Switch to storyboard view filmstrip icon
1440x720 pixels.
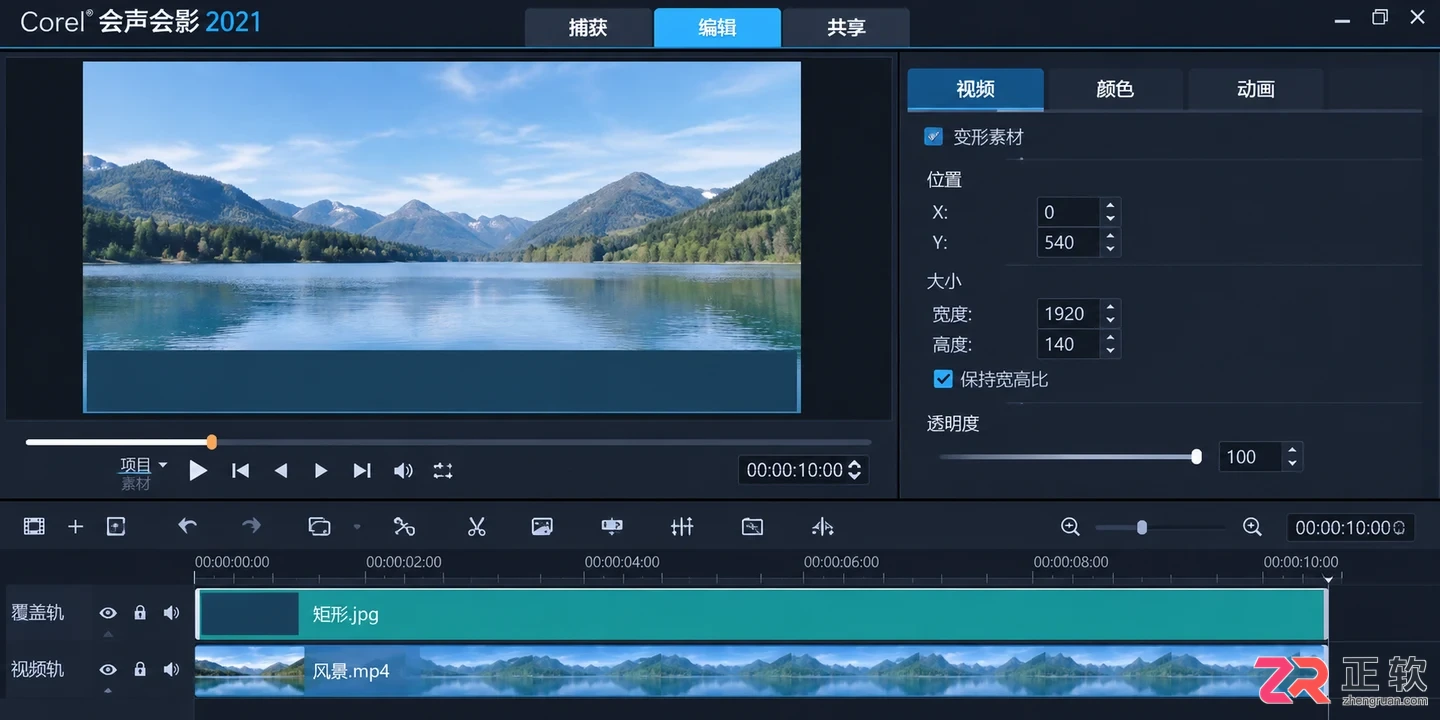[x=34, y=527]
